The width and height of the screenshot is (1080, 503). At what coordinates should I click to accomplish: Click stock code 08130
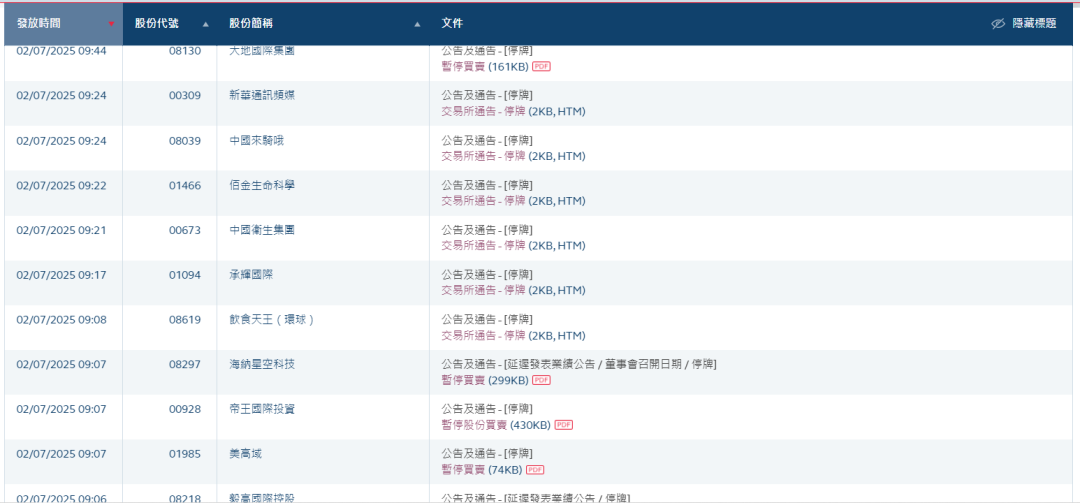[185, 51]
